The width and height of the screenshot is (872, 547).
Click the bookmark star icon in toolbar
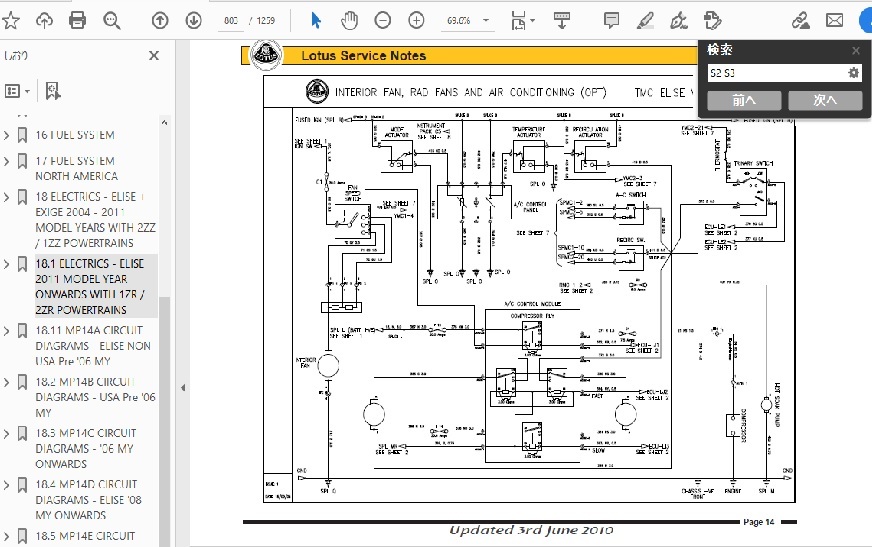[11, 21]
